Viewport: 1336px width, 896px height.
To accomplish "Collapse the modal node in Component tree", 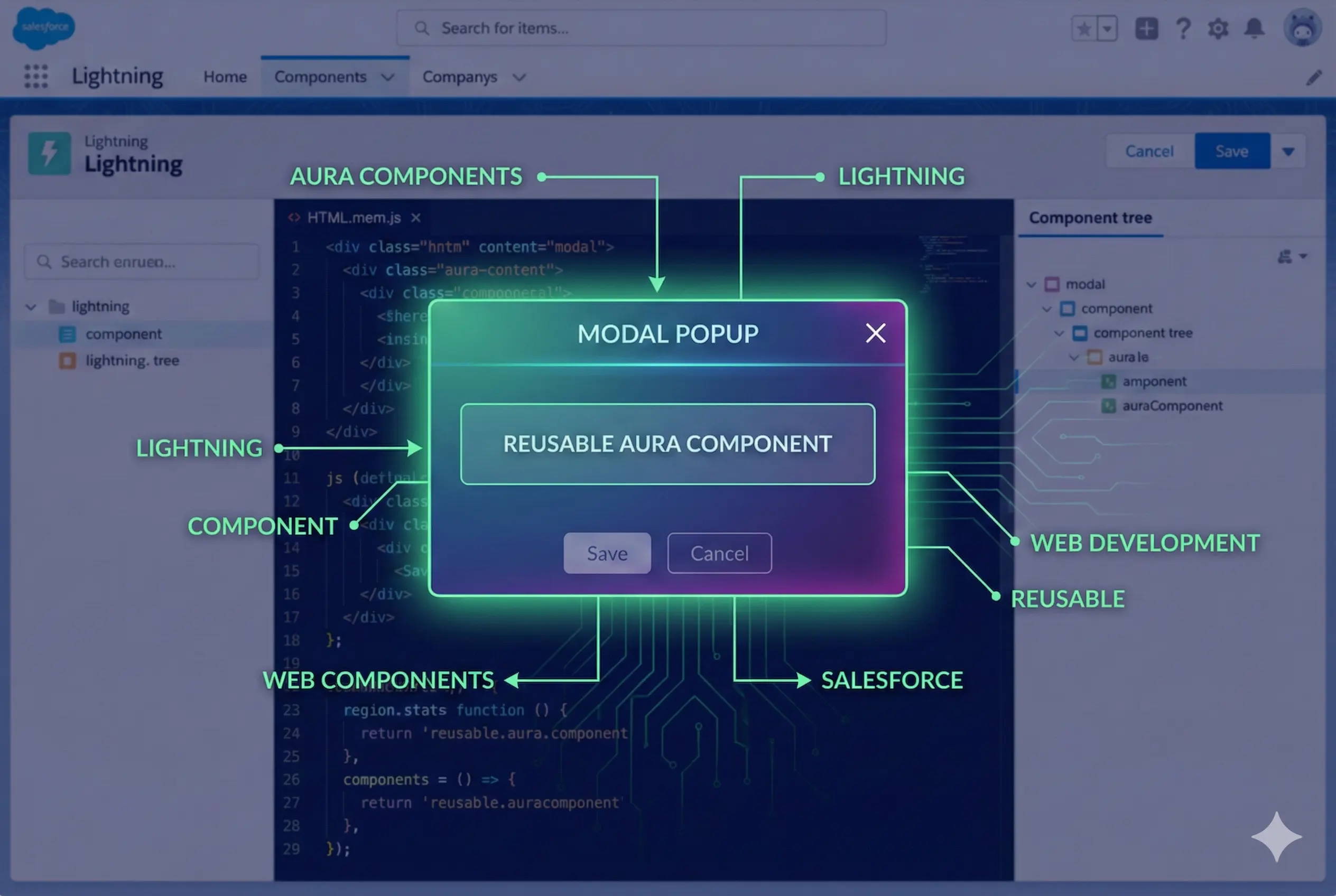I will click(x=1031, y=284).
